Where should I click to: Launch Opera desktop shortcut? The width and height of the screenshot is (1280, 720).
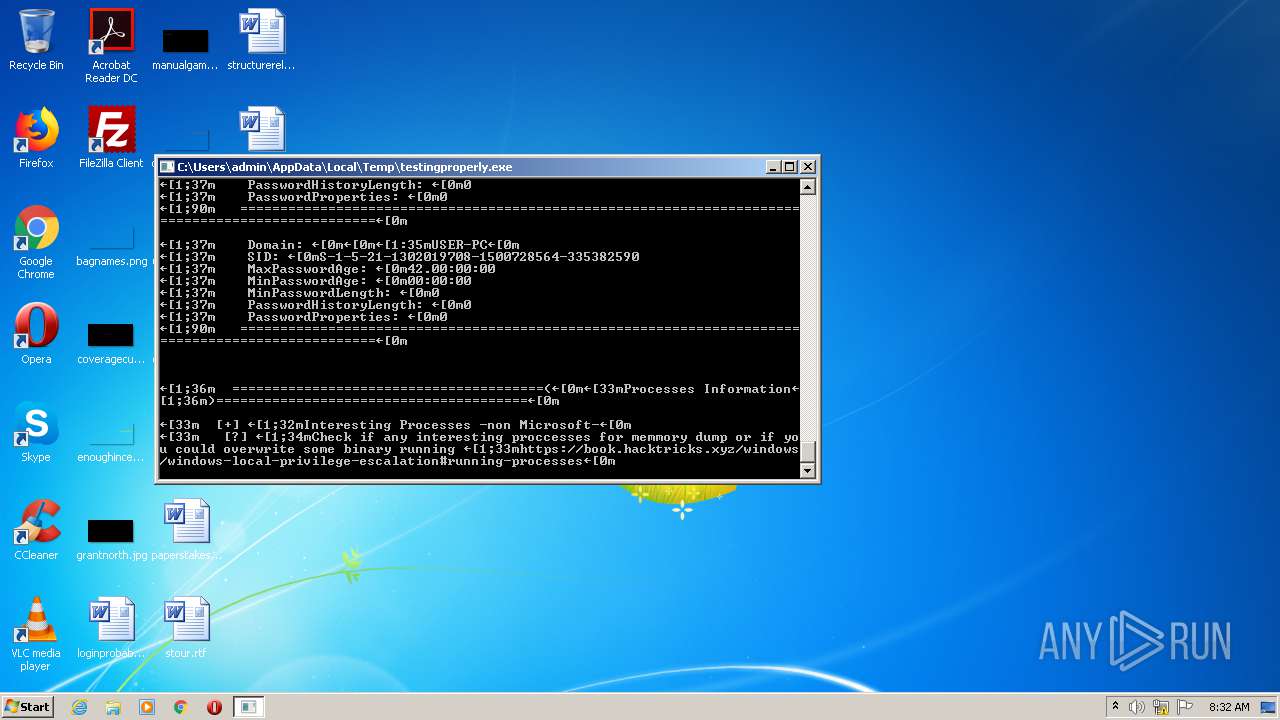point(36,334)
